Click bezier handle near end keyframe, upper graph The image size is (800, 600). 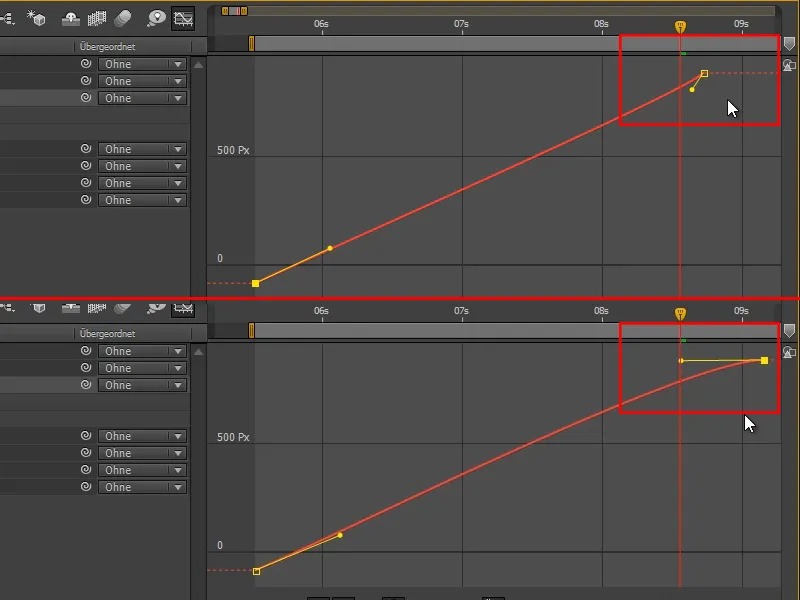(692, 90)
